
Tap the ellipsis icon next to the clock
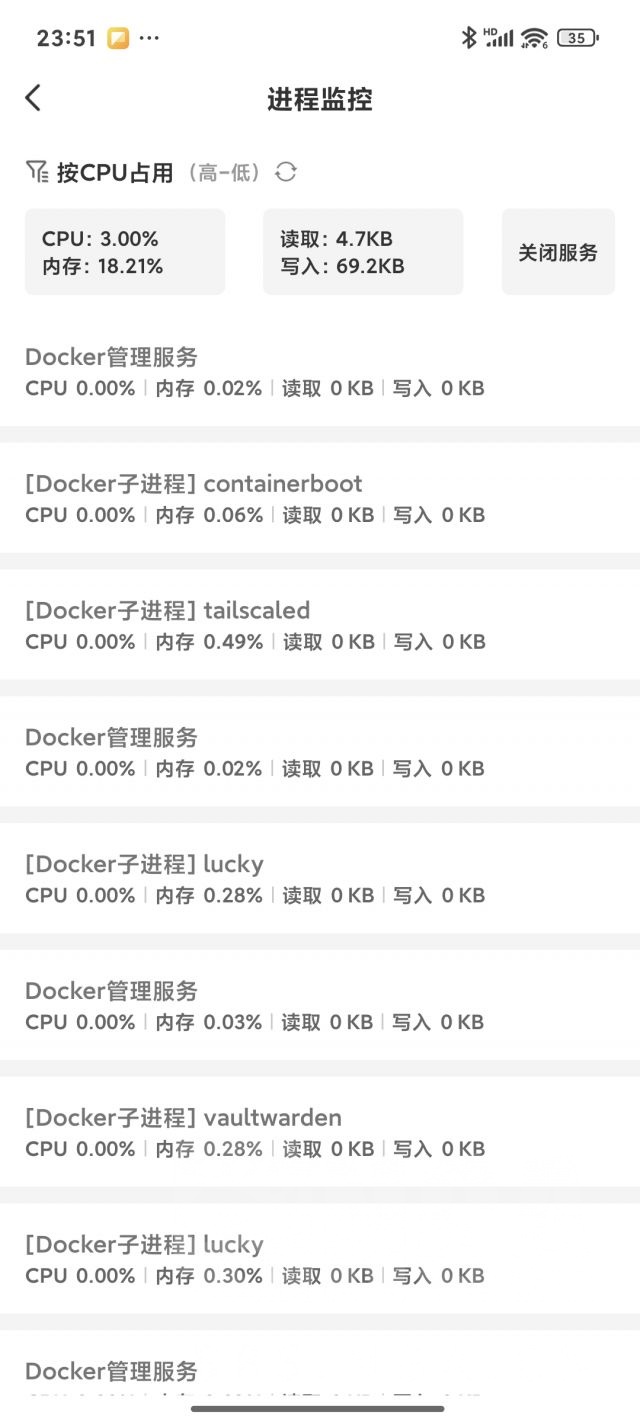148,38
